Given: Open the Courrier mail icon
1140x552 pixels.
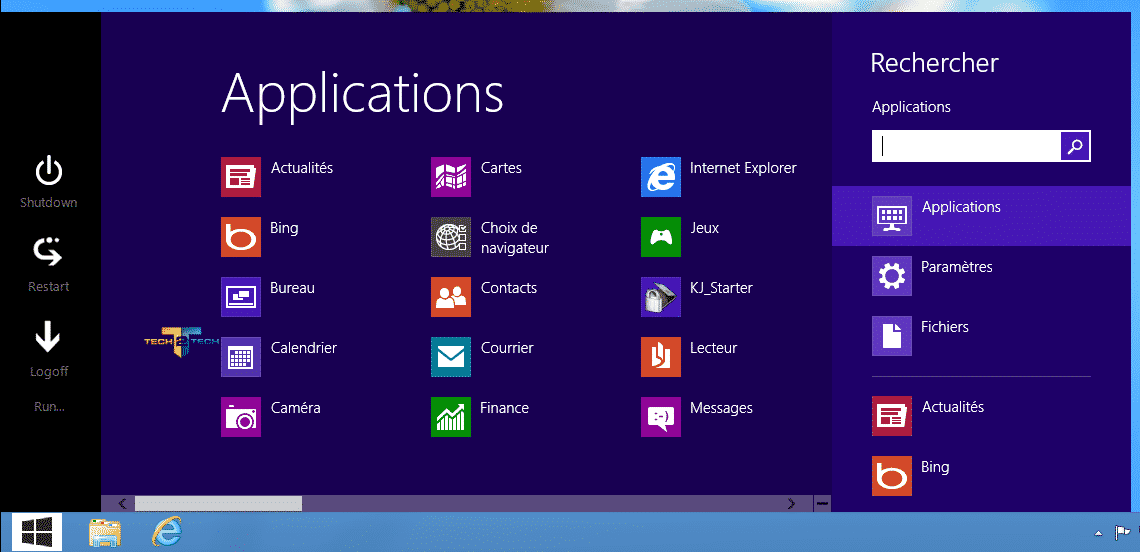Looking at the screenshot, I should (451, 357).
